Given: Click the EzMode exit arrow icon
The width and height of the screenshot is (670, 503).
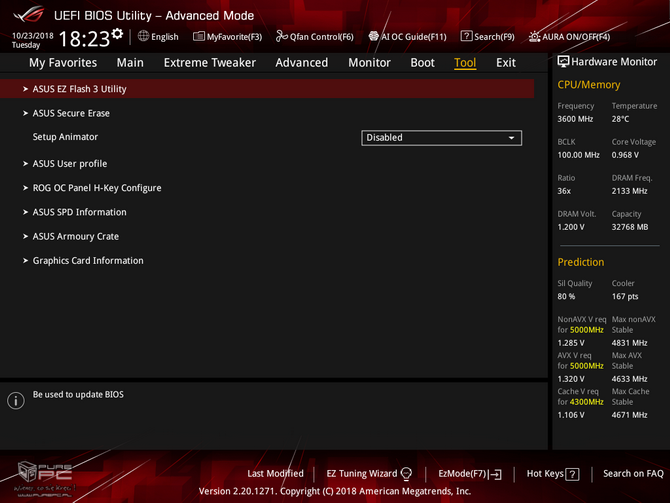Looking at the screenshot, I should click(x=496, y=474).
